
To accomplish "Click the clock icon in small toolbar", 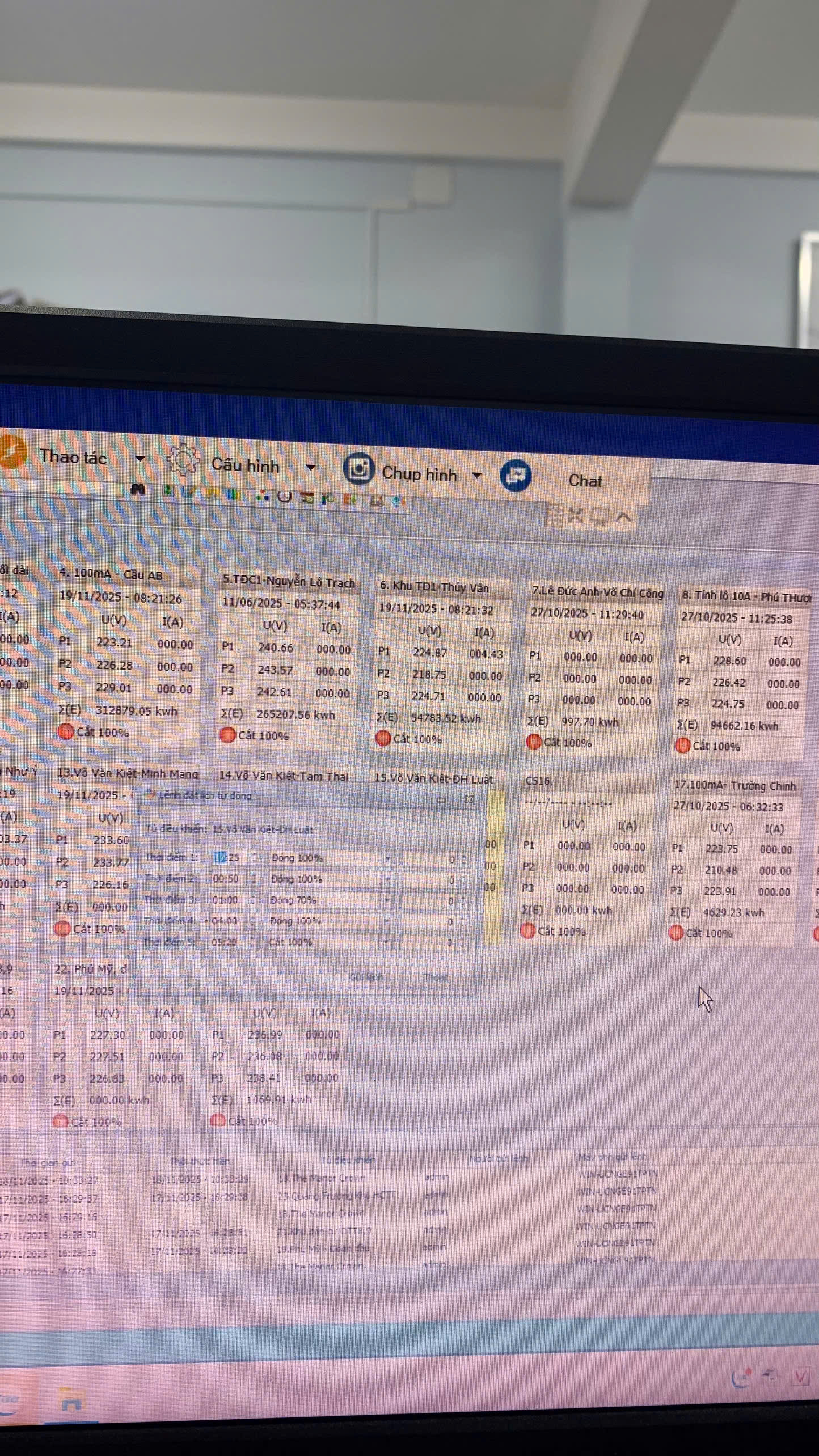I will [x=284, y=497].
